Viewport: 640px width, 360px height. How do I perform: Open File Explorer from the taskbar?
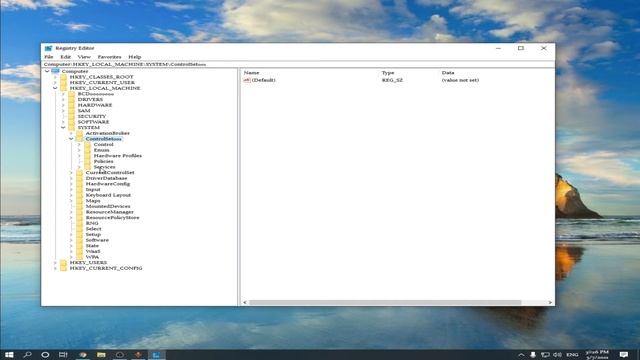(x=101, y=355)
